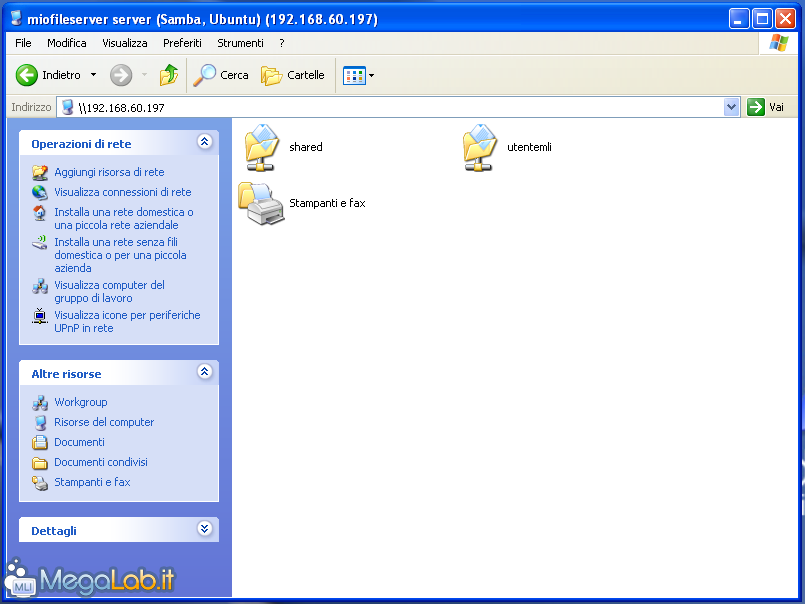Maximize the miofileserver window
The image size is (805, 604).
pos(762,19)
